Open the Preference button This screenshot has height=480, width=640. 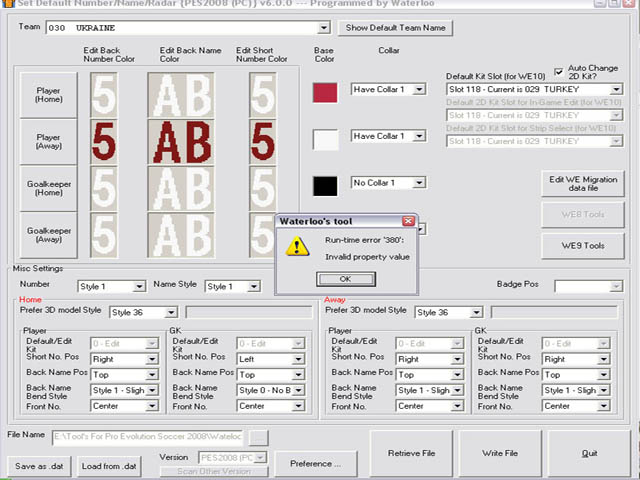316,464
